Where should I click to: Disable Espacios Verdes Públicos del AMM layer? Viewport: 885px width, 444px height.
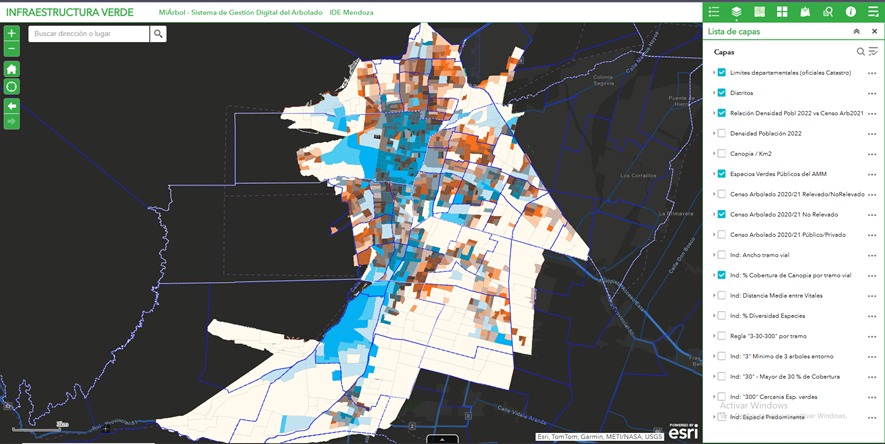pos(722,174)
